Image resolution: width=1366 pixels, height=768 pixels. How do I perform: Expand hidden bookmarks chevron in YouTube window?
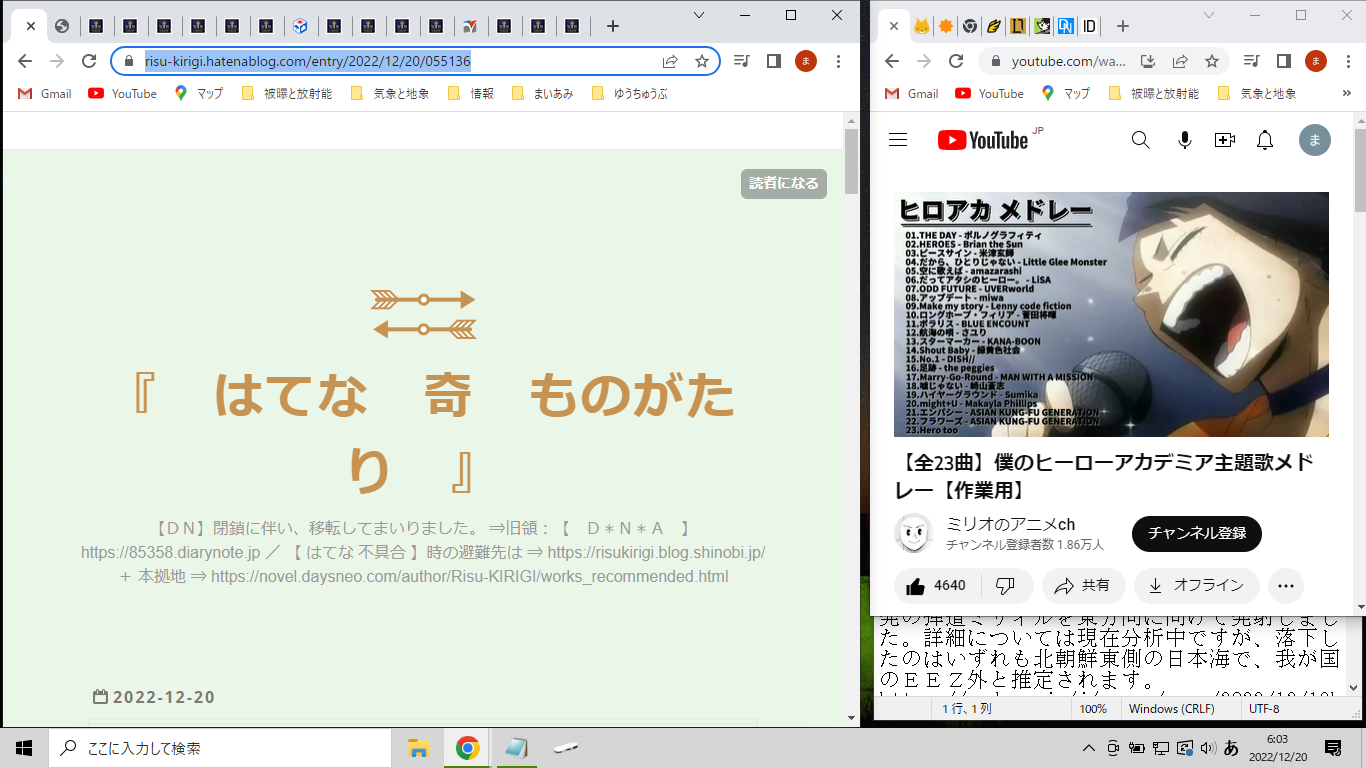click(1346, 93)
